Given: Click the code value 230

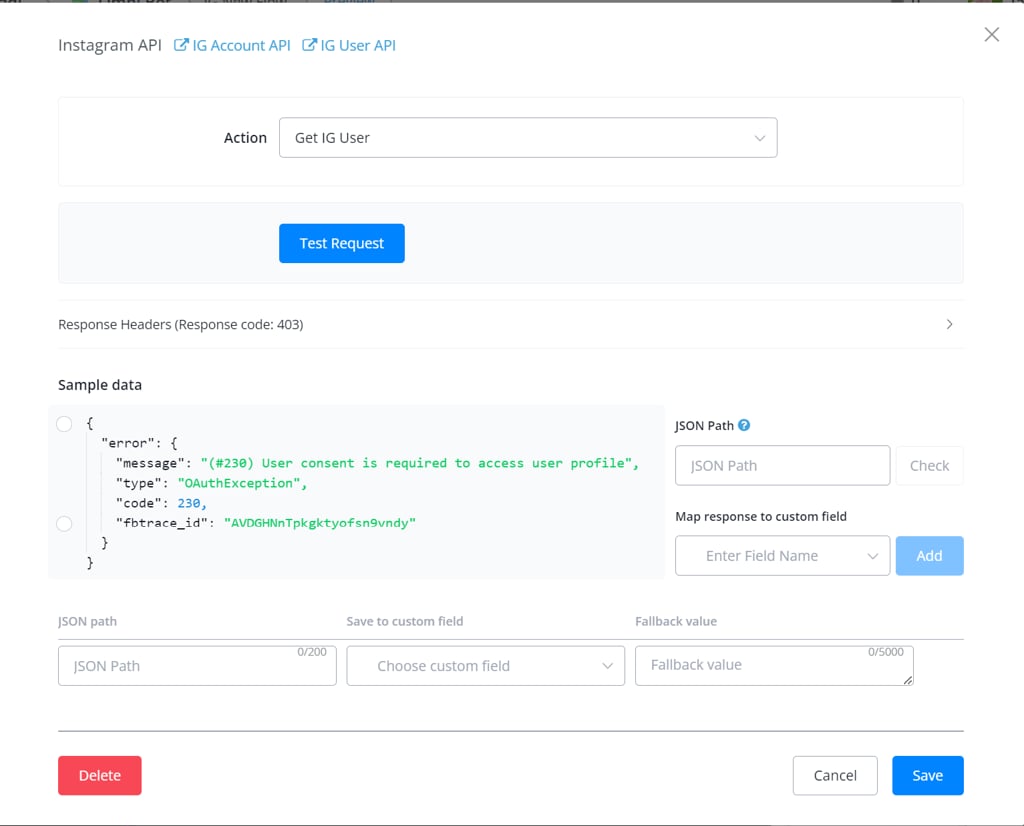Looking at the screenshot, I should (189, 503).
